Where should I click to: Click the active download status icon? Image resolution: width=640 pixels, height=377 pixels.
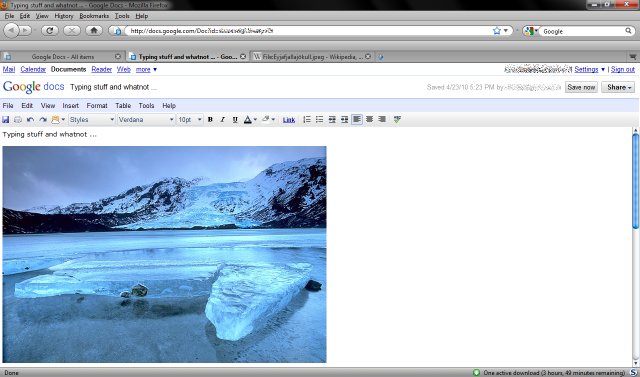point(476,373)
